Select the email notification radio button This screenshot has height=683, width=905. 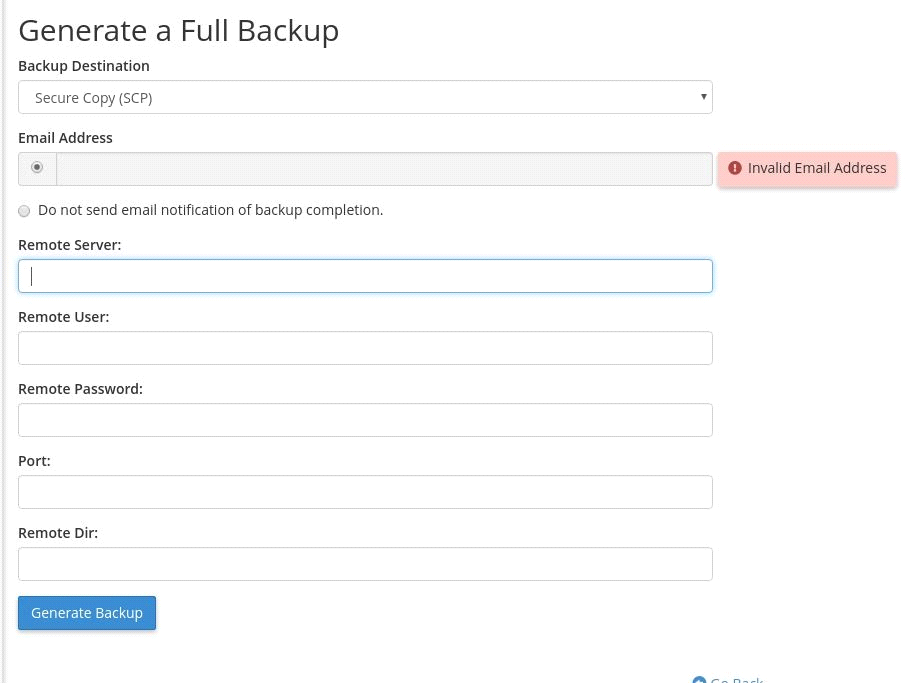[x=37, y=167]
